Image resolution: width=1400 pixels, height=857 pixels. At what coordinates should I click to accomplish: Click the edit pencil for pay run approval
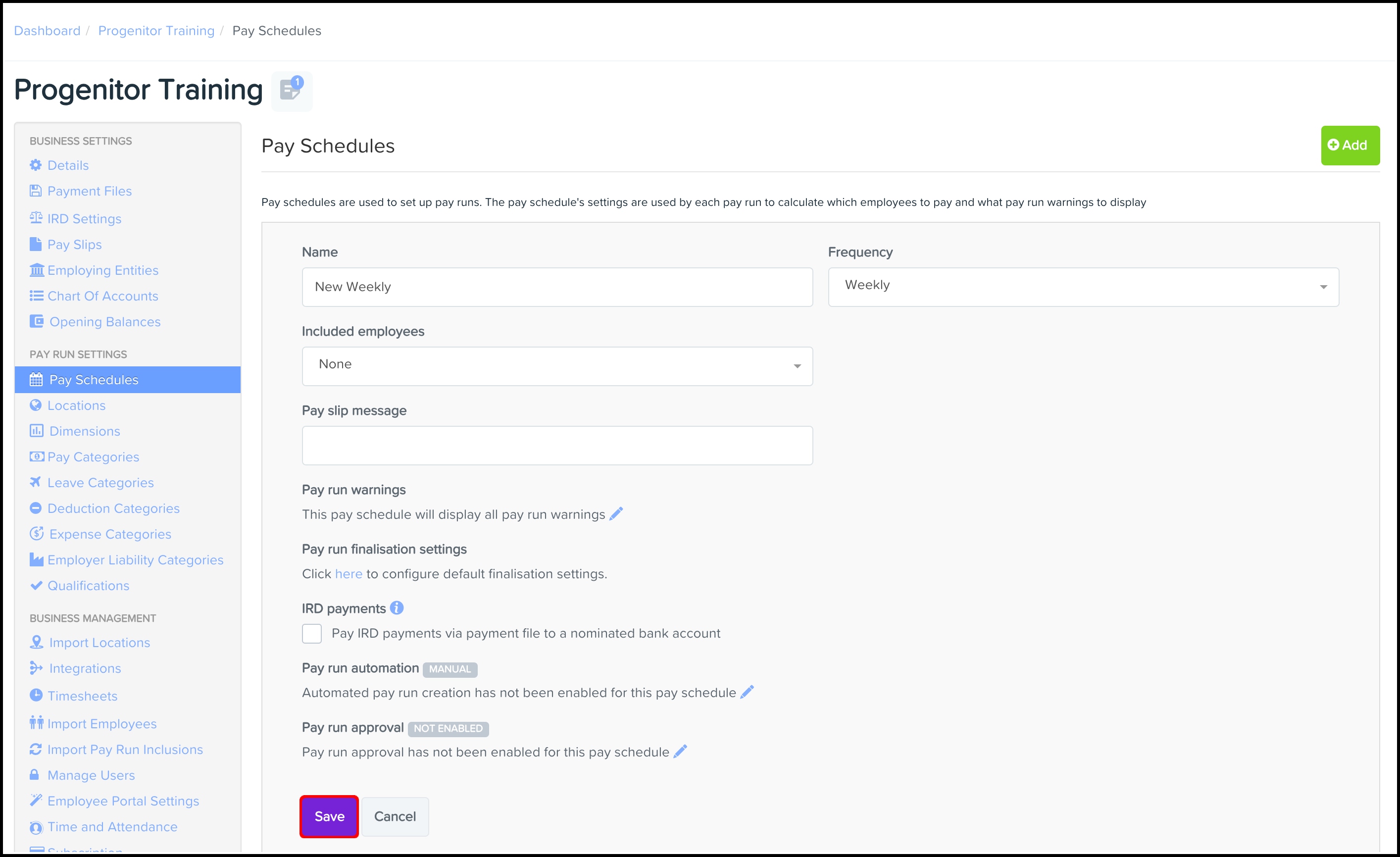pyautogui.click(x=680, y=751)
